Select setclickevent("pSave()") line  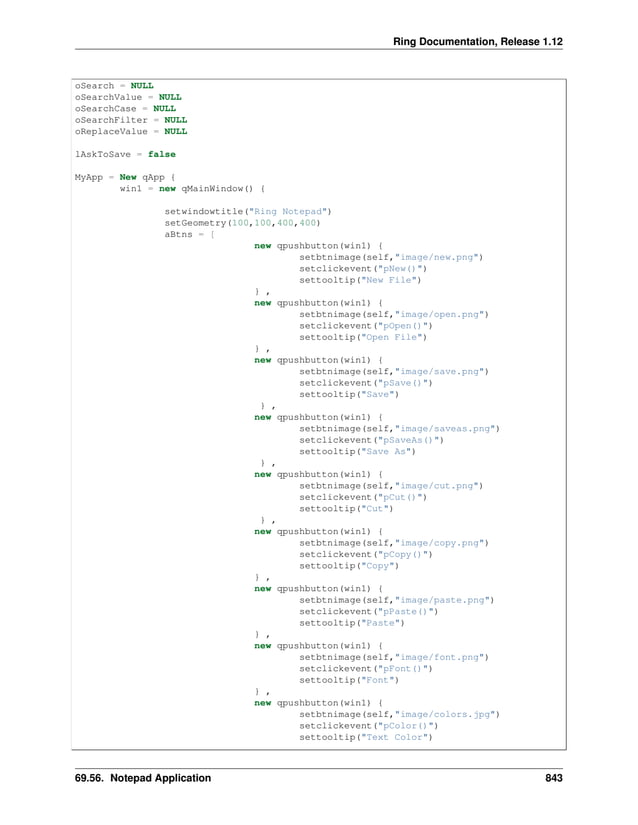[366, 383]
